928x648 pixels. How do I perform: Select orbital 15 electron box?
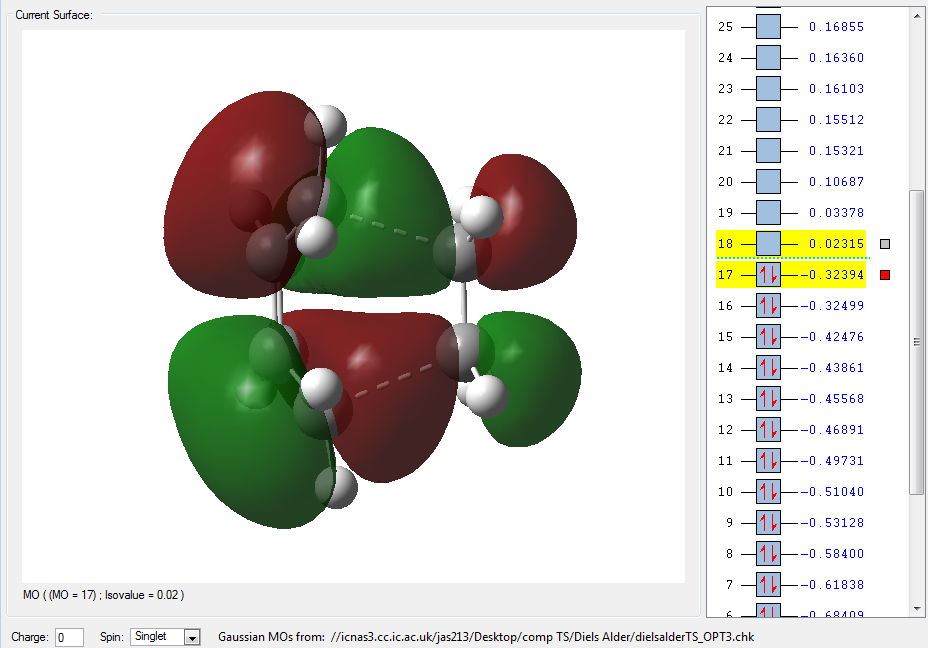tap(768, 336)
